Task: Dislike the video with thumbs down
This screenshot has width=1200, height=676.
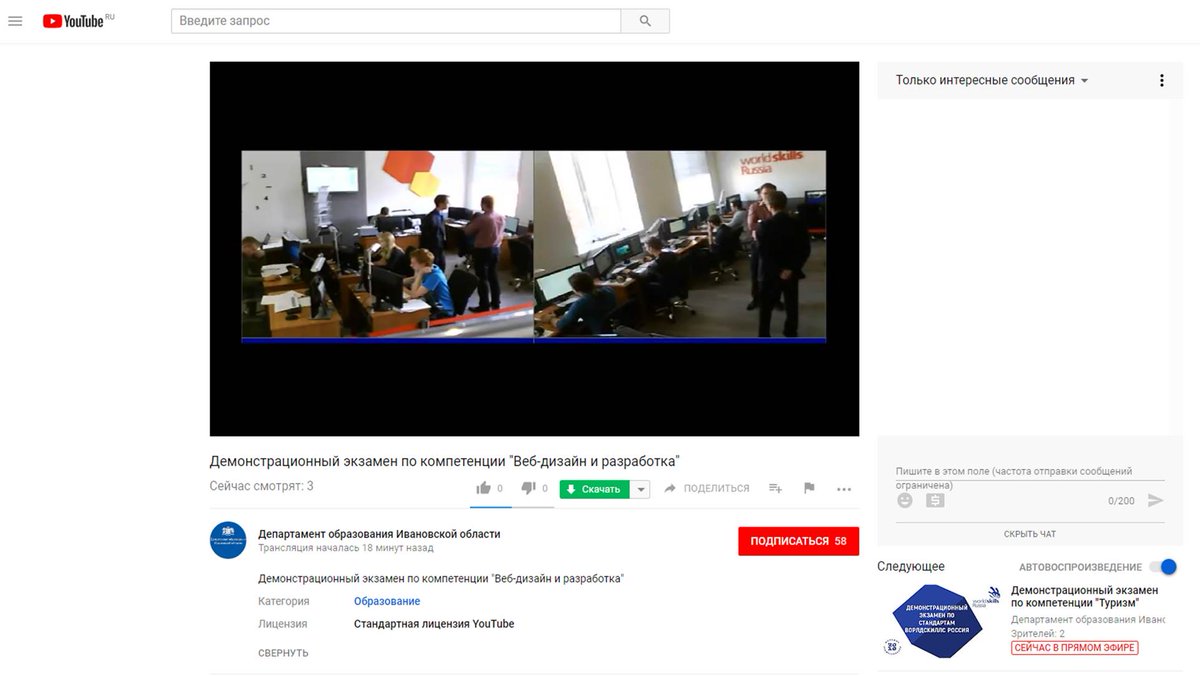Action: (x=529, y=488)
